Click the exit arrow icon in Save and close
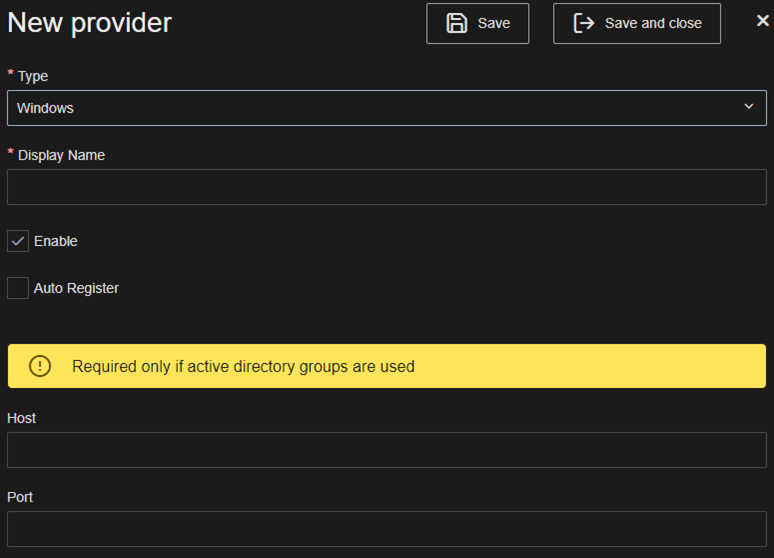The image size is (774, 558). pyautogui.click(x=584, y=23)
